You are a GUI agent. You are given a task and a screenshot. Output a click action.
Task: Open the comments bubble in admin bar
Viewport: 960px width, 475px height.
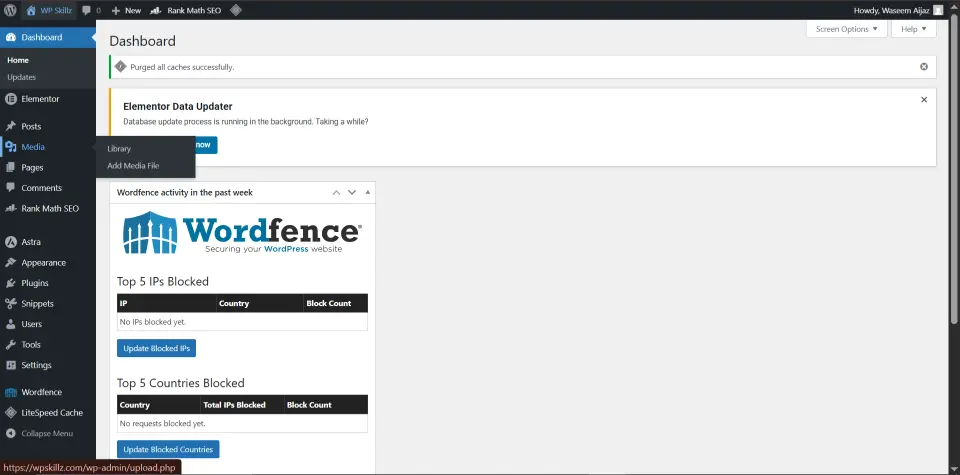point(86,10)
